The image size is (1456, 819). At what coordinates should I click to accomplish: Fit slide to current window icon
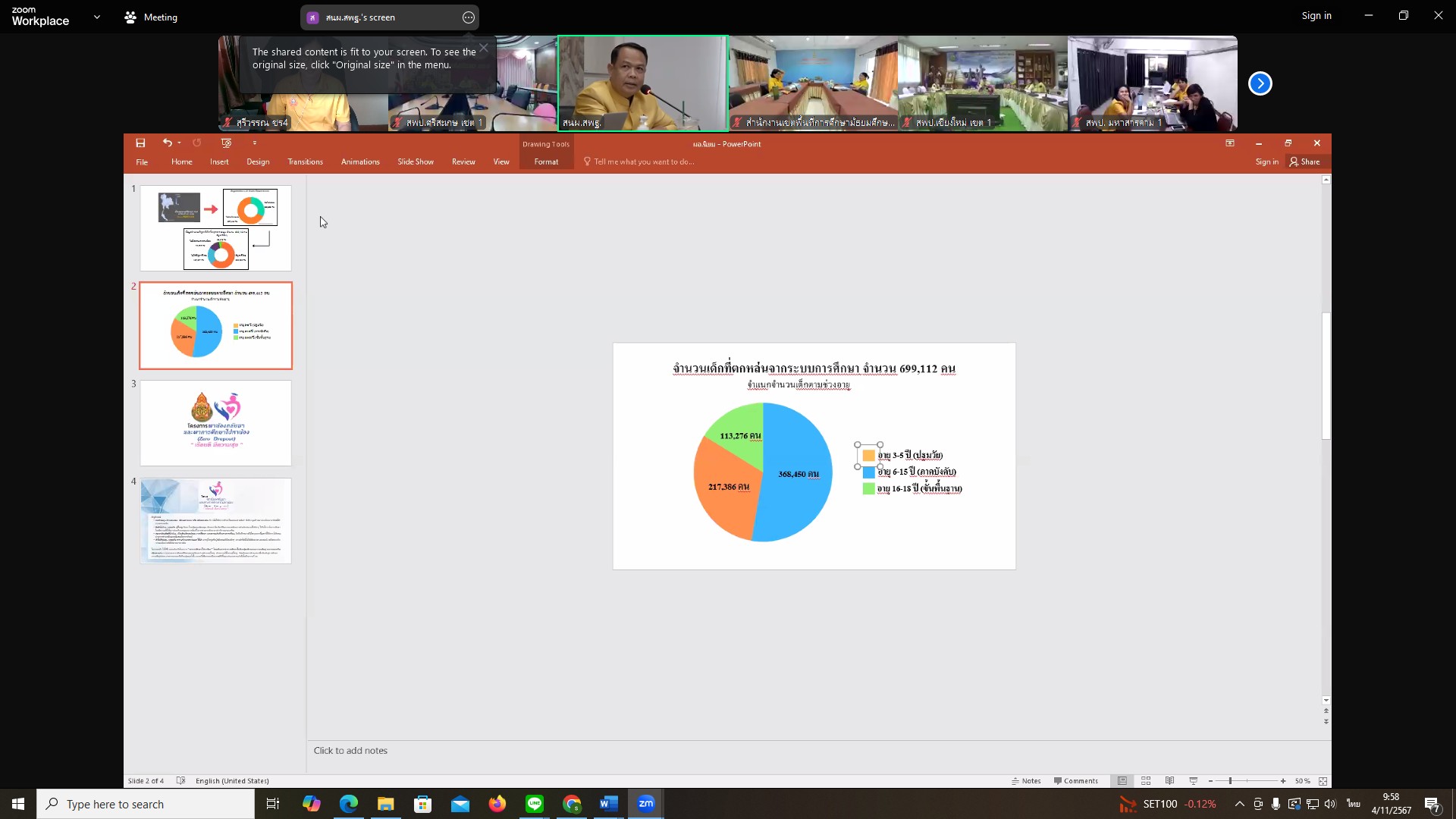[1323, 781]
